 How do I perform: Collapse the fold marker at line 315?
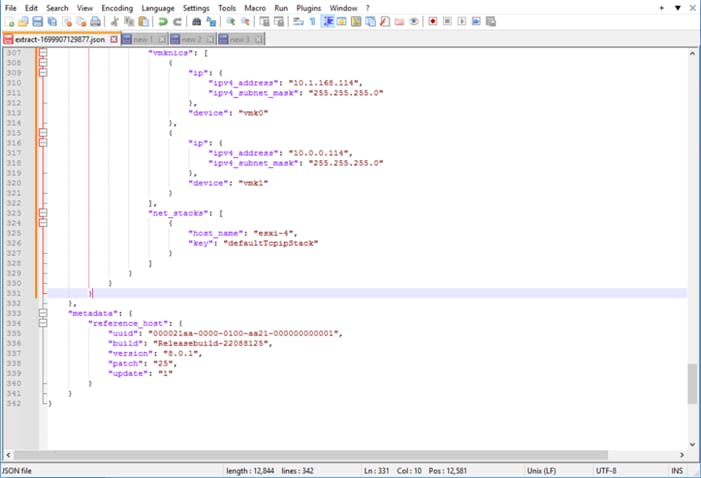(x=43, y=133)
